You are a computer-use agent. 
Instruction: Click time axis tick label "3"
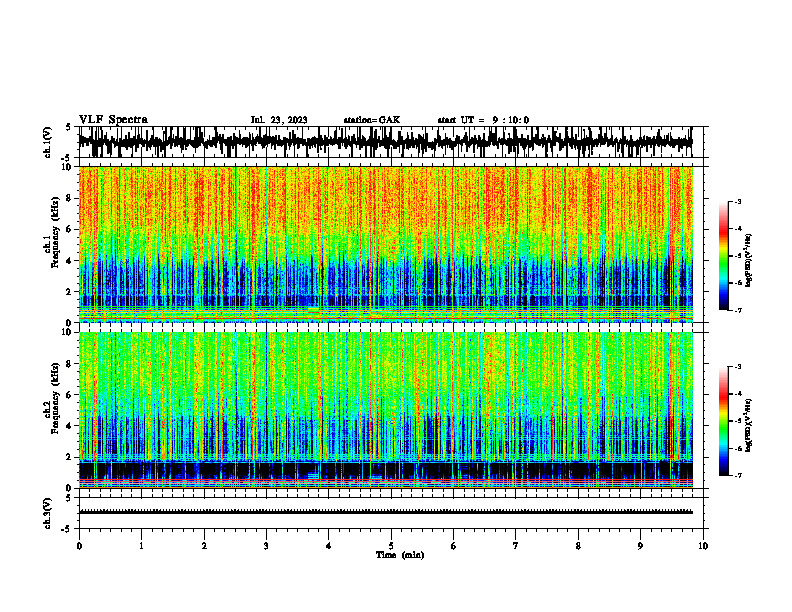click(266, 546)
